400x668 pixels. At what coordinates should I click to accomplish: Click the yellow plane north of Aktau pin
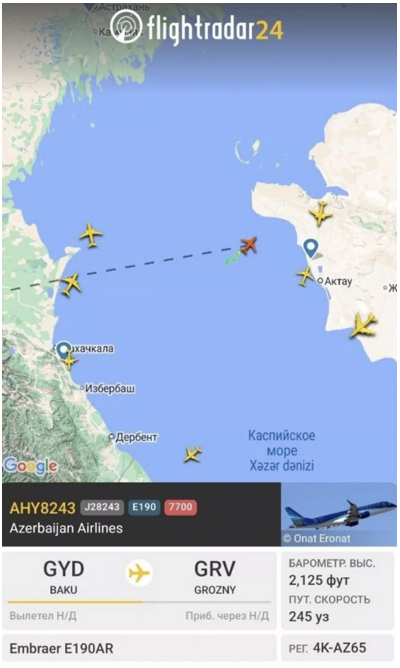320,214
